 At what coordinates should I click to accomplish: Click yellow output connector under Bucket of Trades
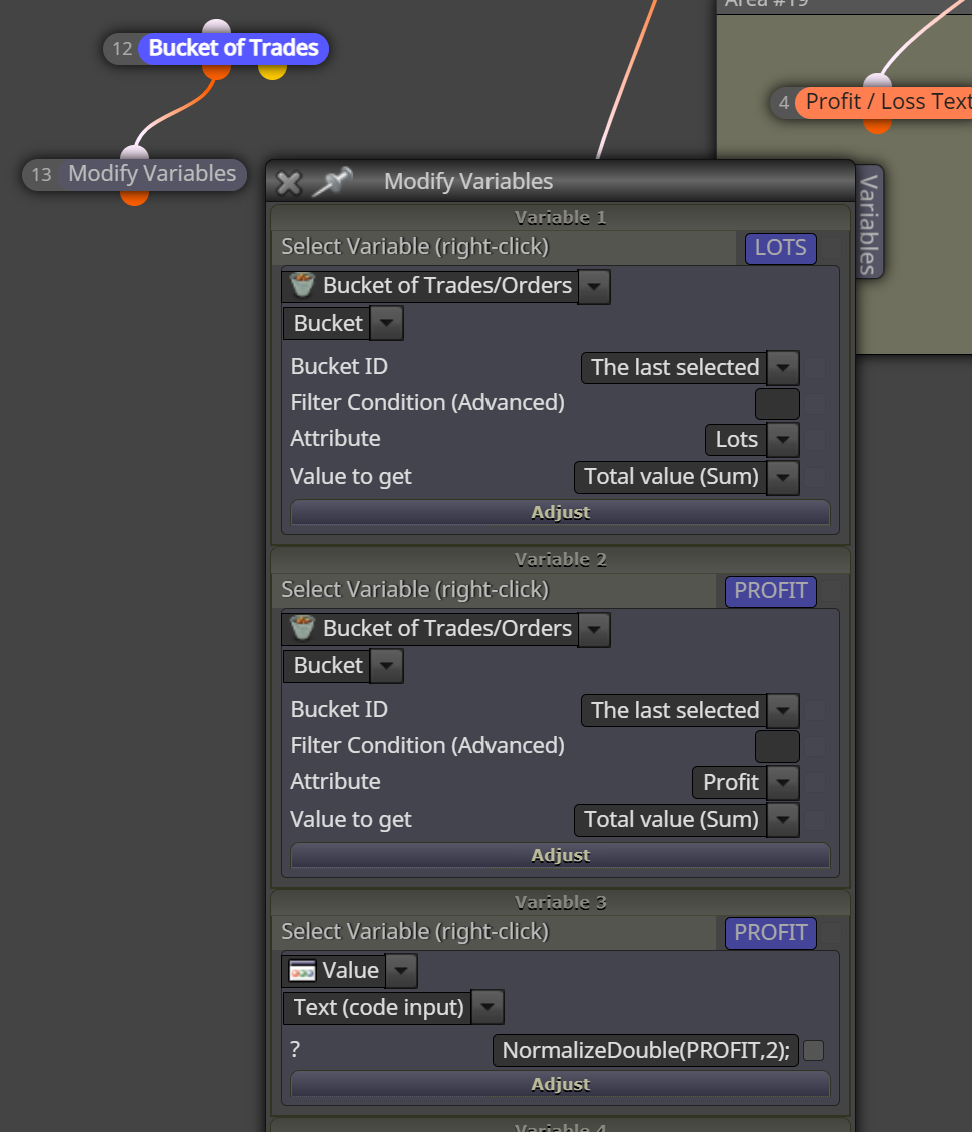[272, 71]
